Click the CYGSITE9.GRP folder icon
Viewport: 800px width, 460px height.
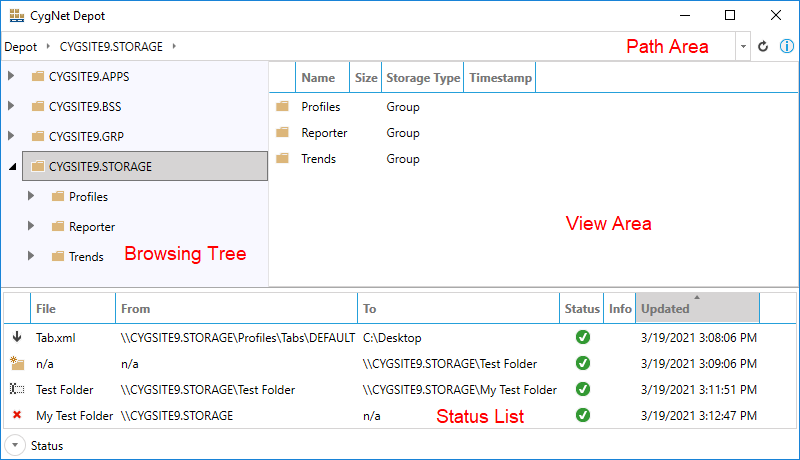click(x=38, y=136)
